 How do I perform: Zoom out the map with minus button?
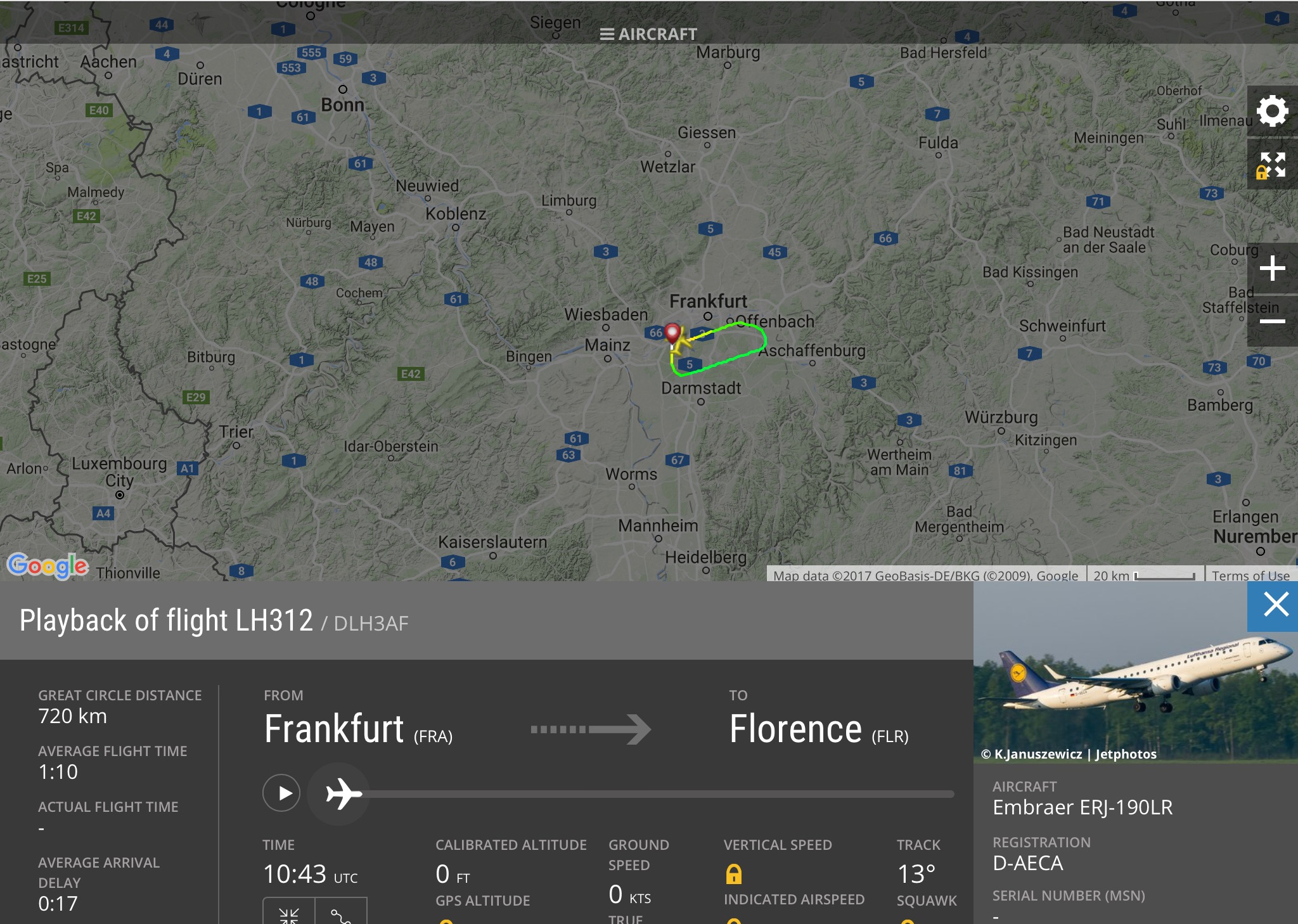[1272, 321]
